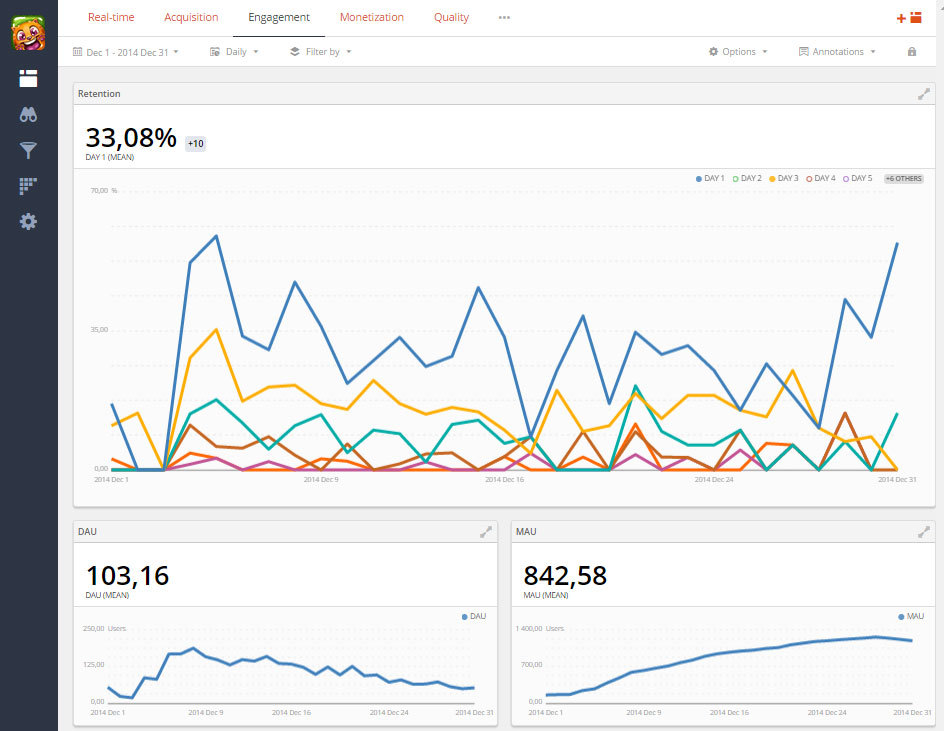
Task: Click the DAU (MEAN) label
Action: [x=107, y=595]
